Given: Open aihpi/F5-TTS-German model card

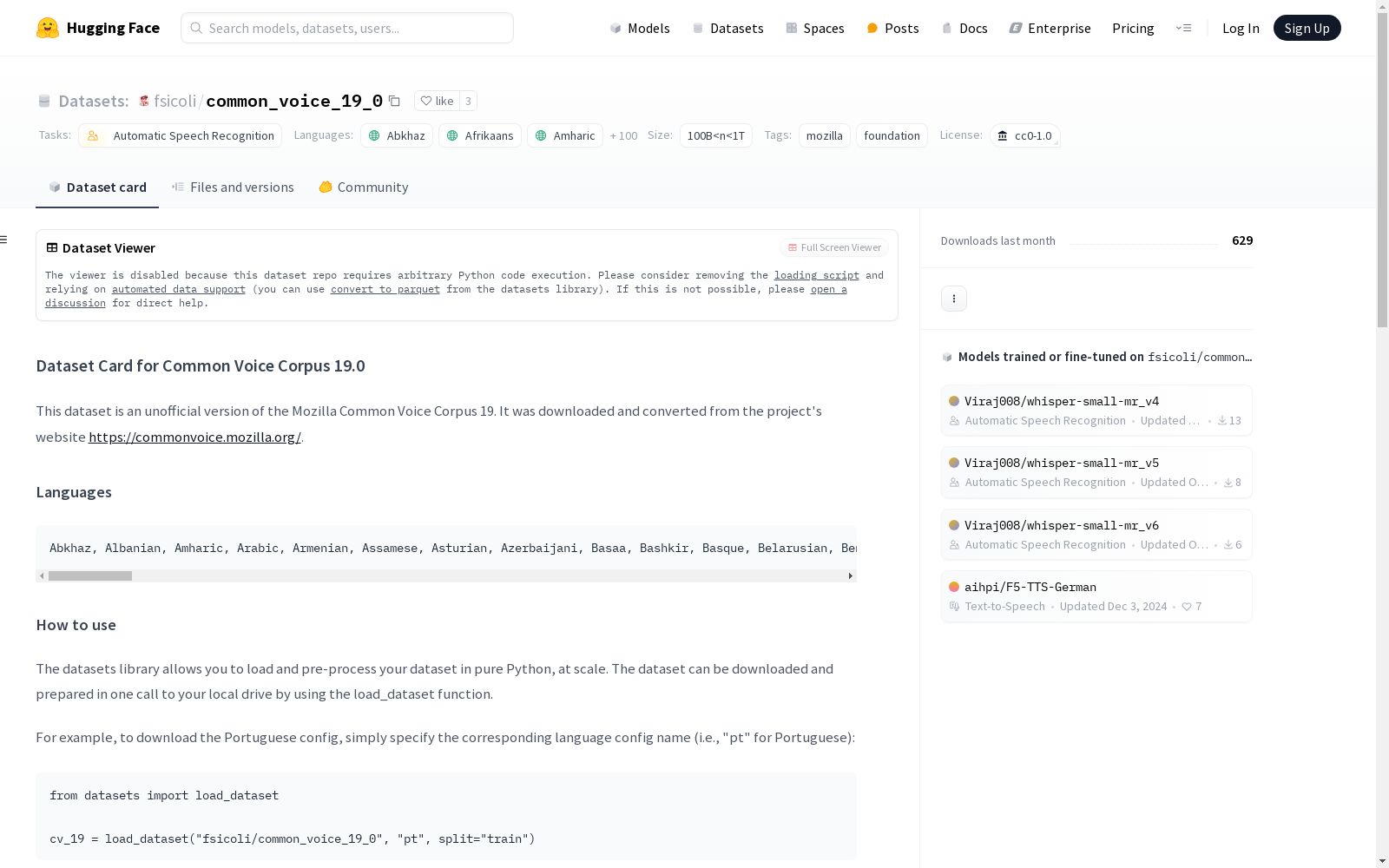Looking at the screenshot, I should tap(1096, 596).
